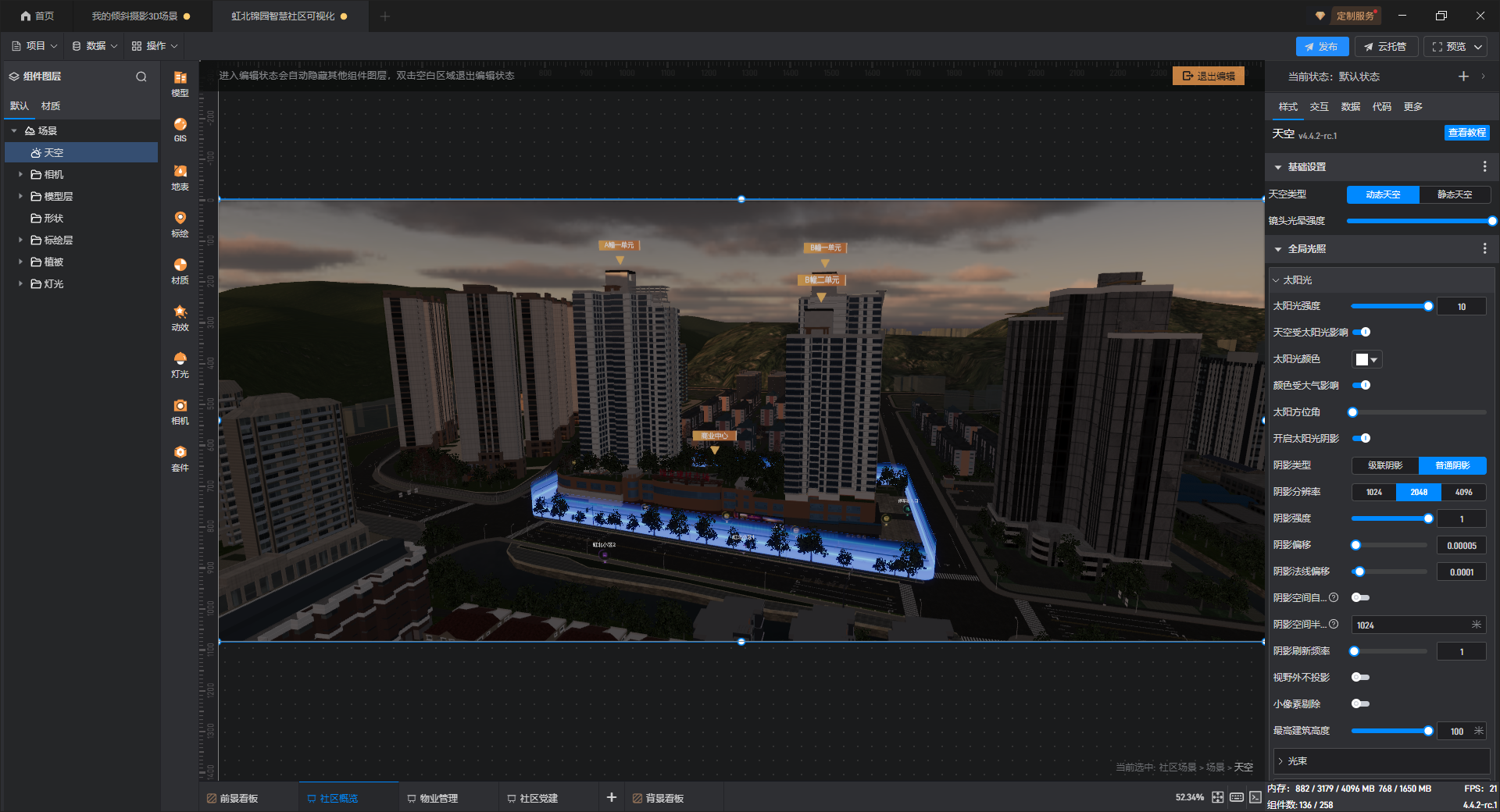
Task: Add a new tab with plus icon
Action: (x=385, y=16)
